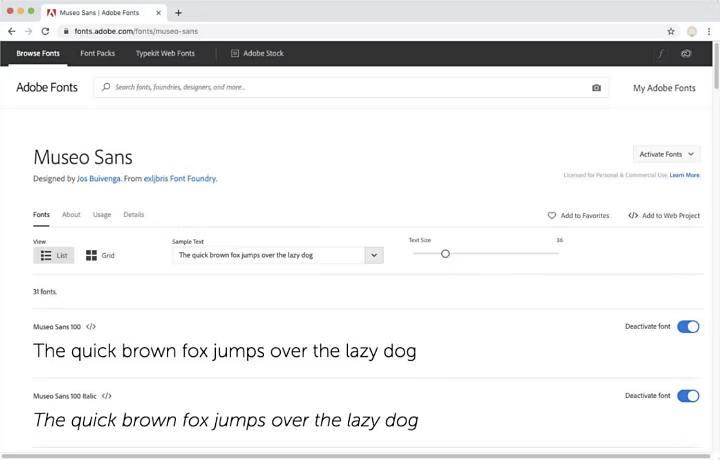Click in the font search field

pos(351,87)
